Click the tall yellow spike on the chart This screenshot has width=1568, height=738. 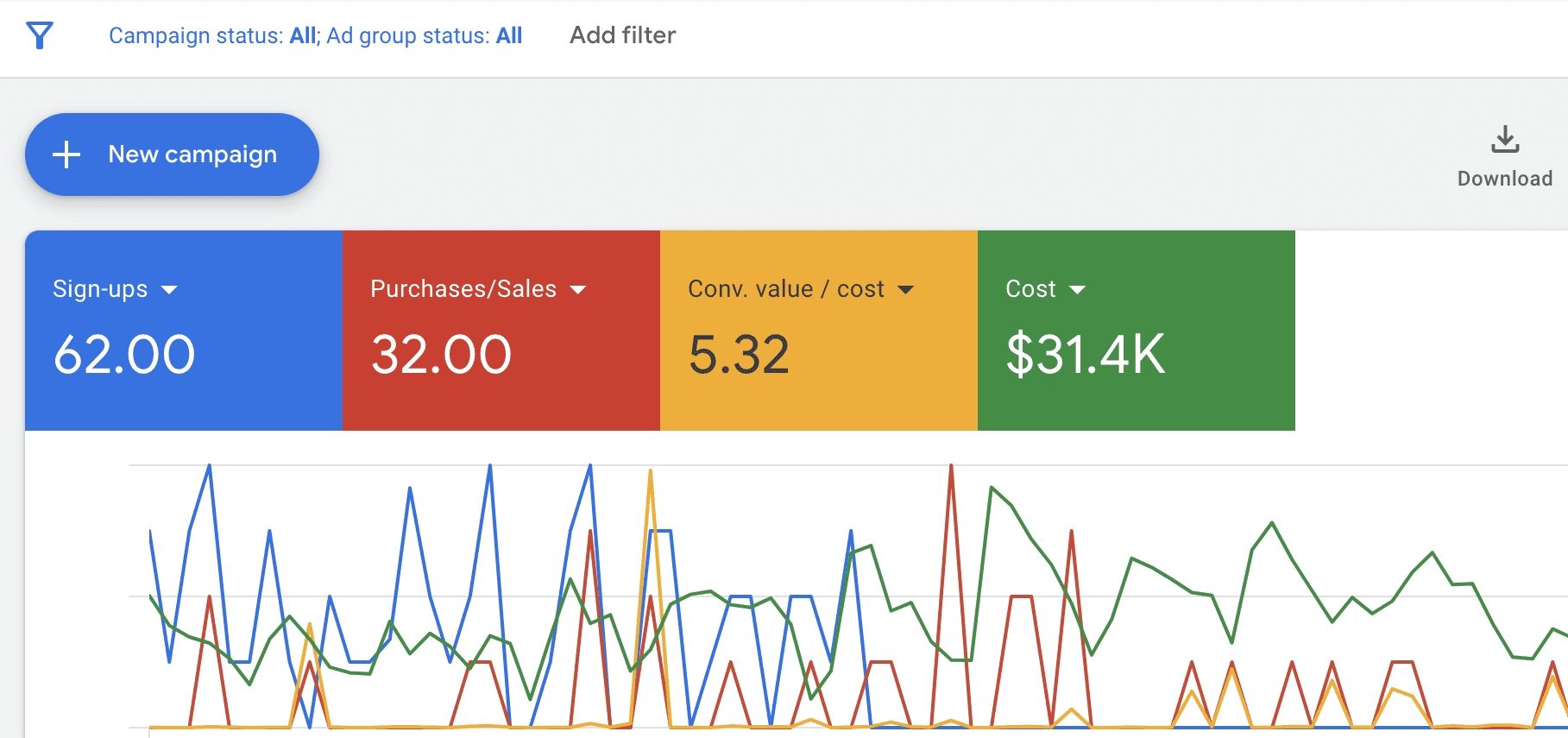point(650,472)
